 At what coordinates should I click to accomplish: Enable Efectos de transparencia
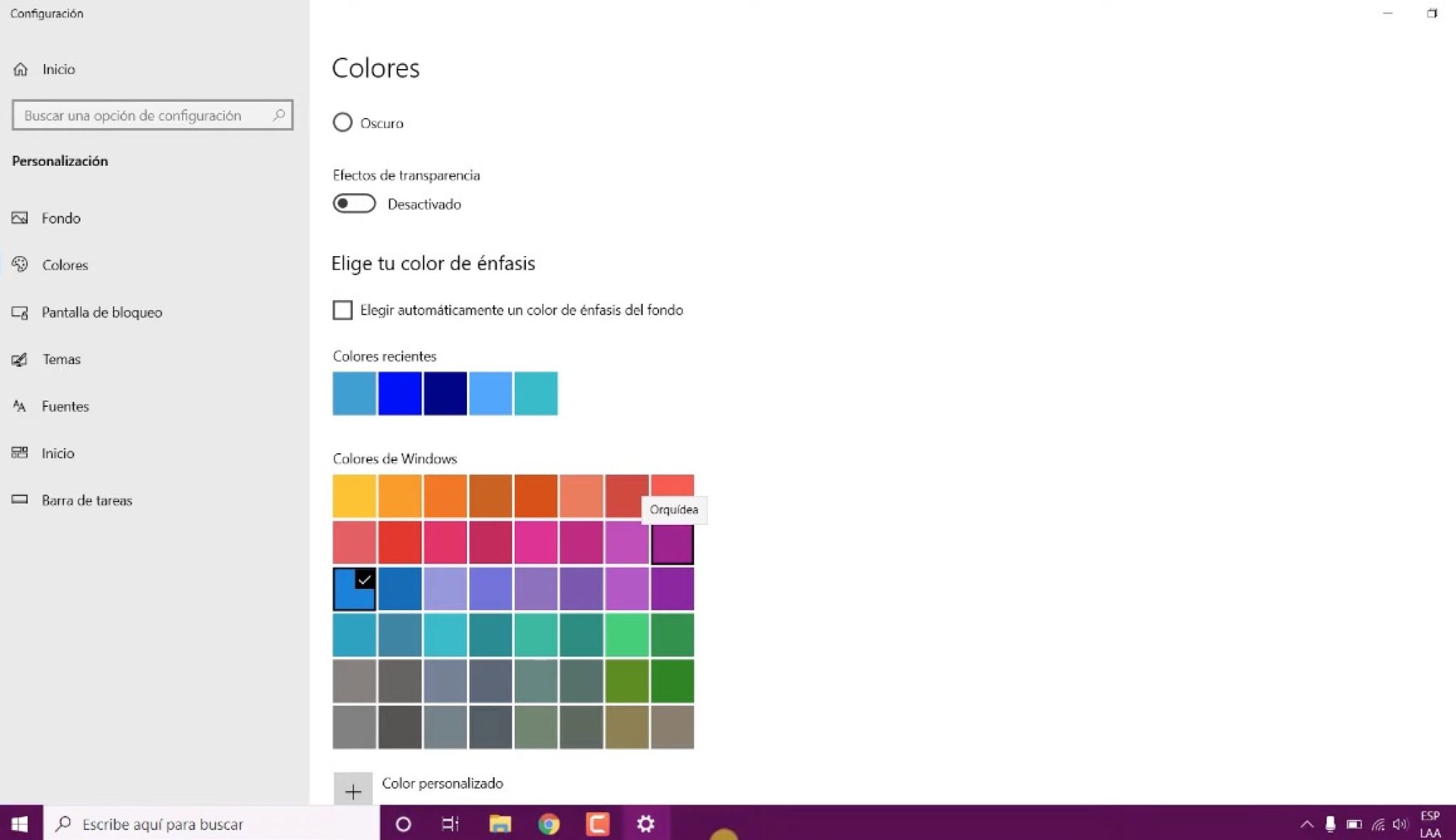(x=353, y=203)
